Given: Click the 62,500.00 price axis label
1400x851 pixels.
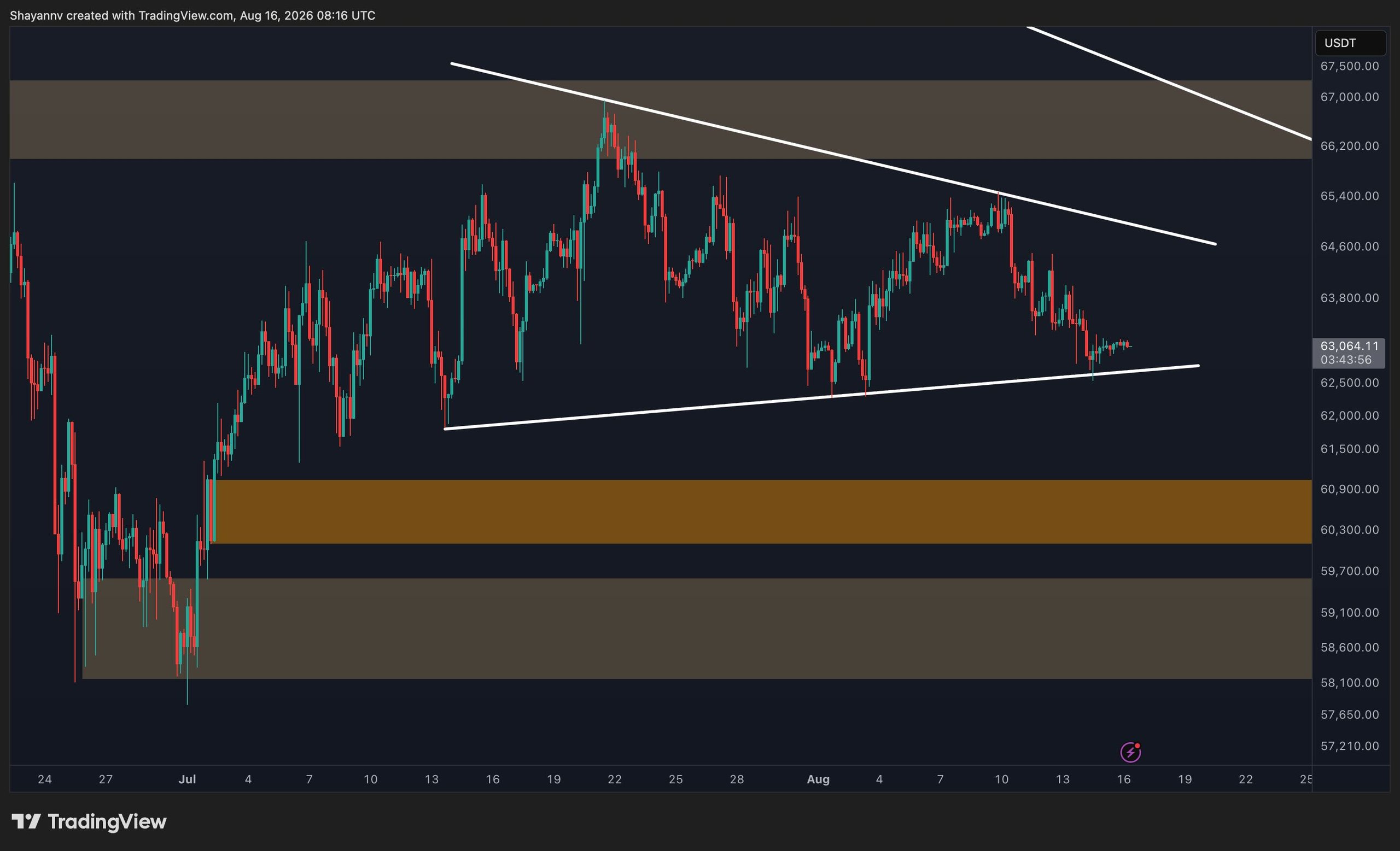Looking at the screenshot, I should pyautogui.click(x=1350, y=383).
